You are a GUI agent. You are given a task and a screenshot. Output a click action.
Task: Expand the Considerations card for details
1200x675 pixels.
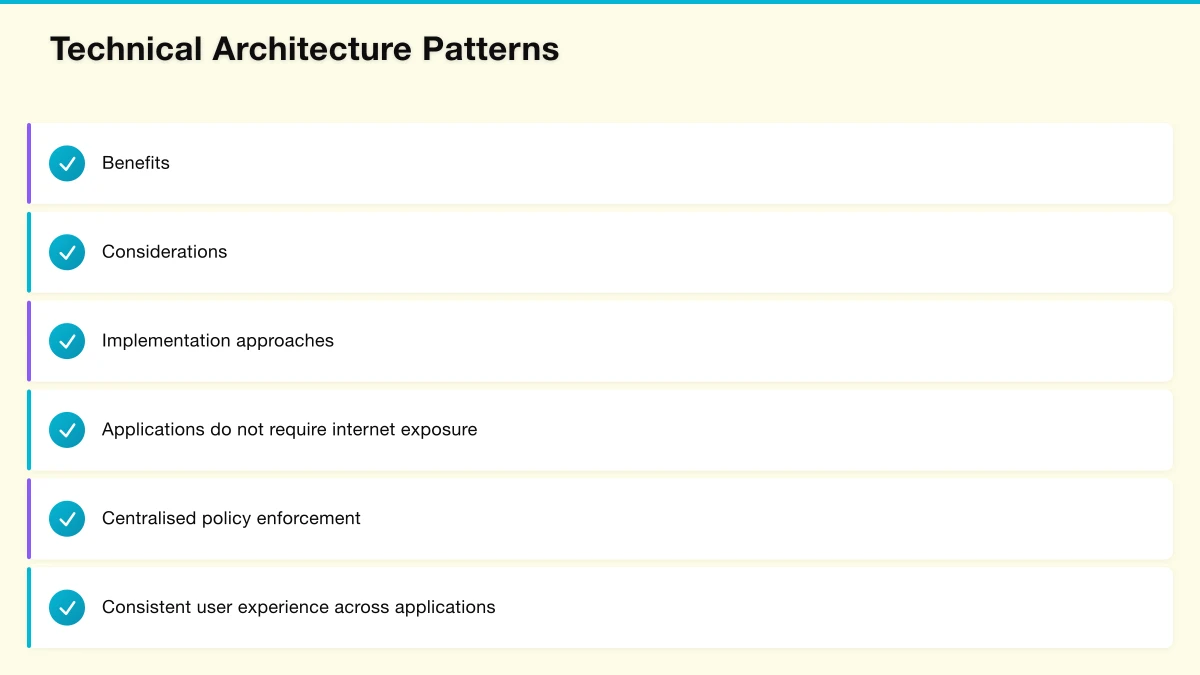[600, 252]
